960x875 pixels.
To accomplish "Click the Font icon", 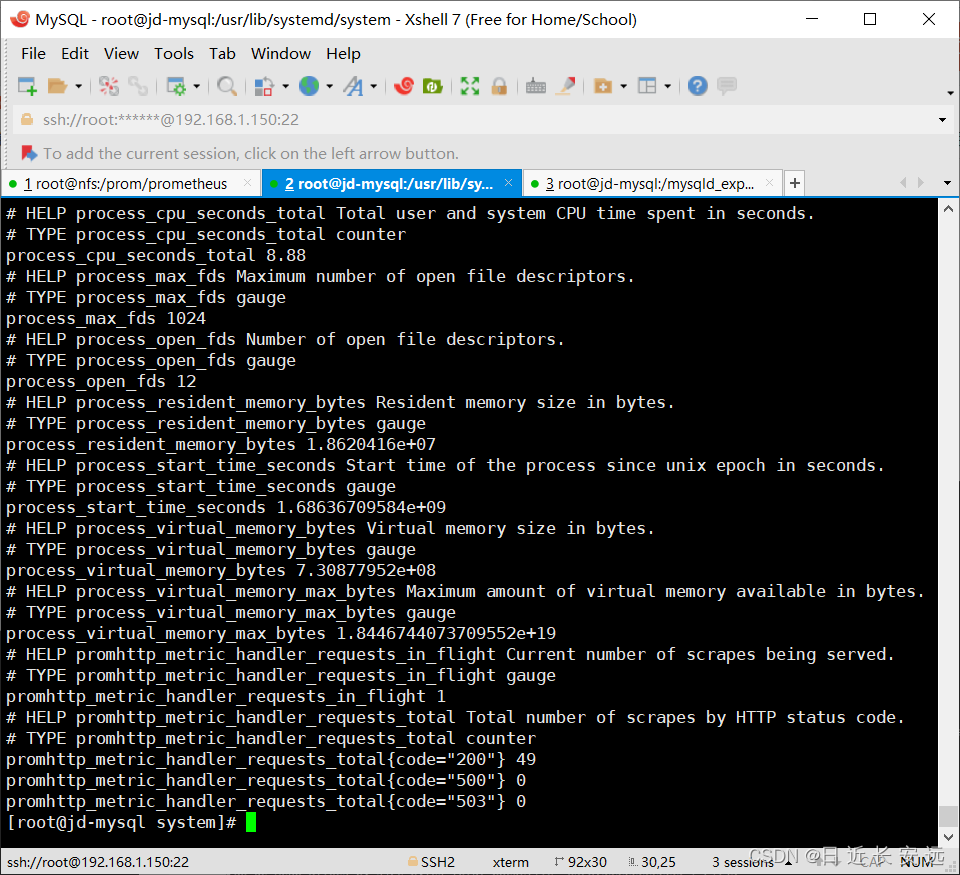I will point(353,86).
